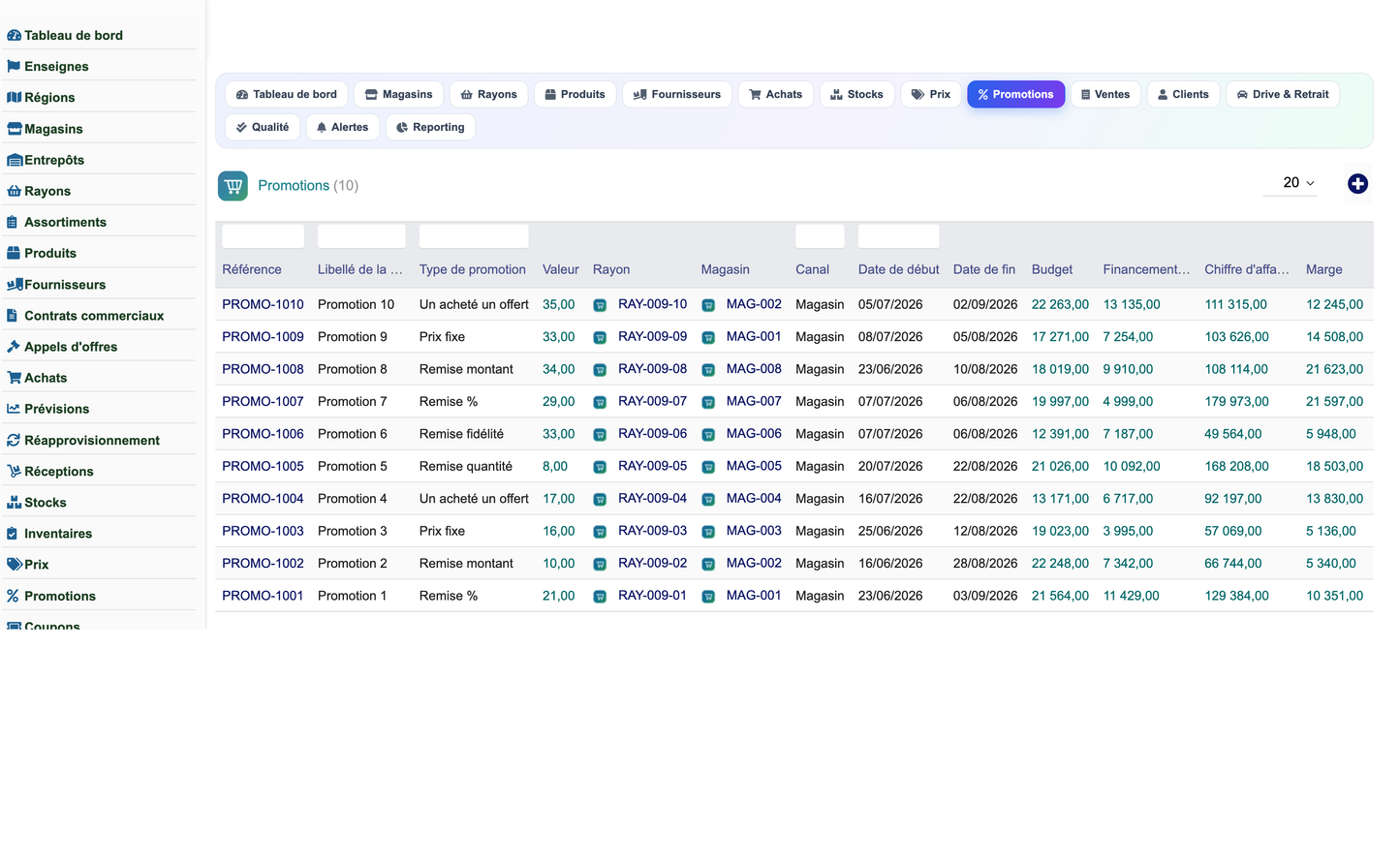Click the Stocks boxes icon in sidebar
The height and width of the screenshot is (866, 1400).
pos(14,503)
